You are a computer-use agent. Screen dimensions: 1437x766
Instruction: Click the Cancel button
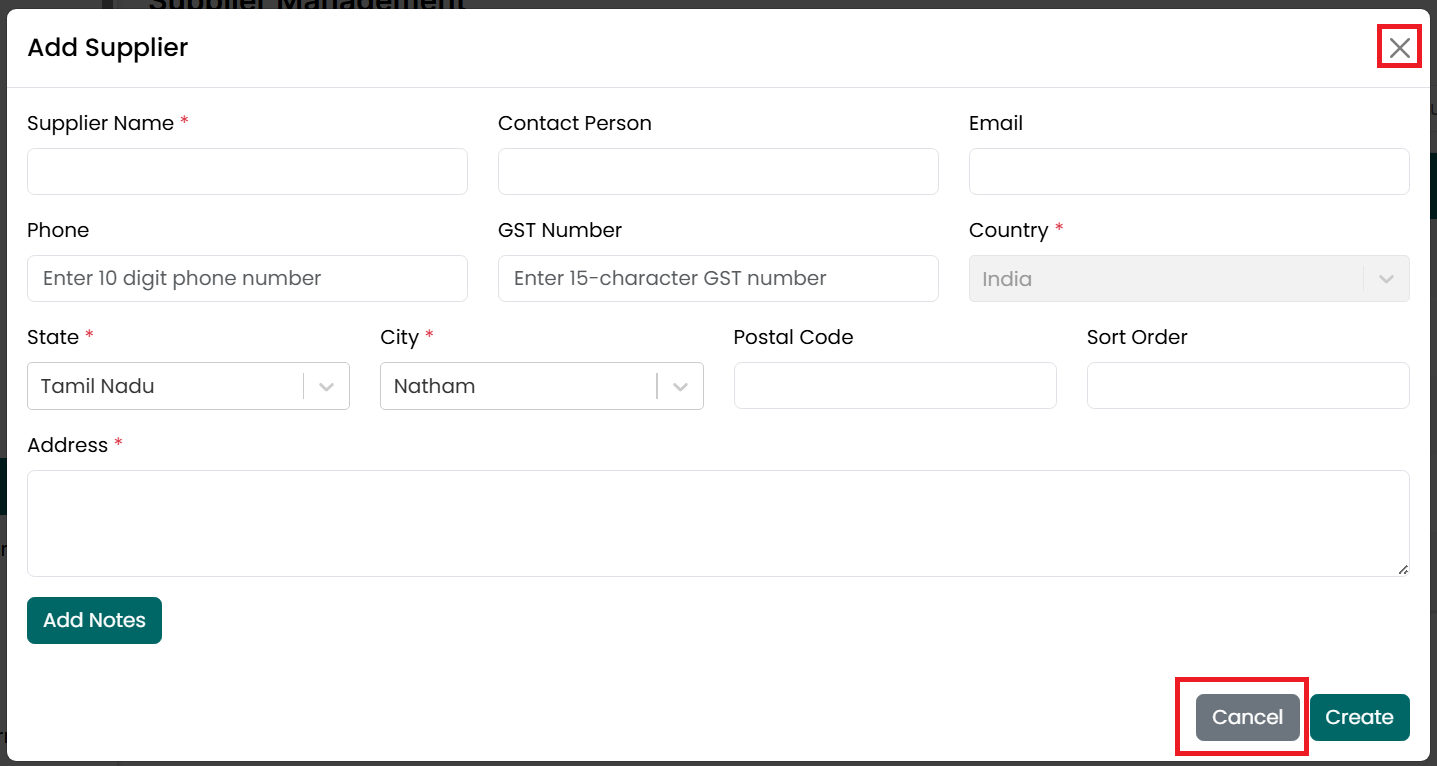[x=1247, y=717]
